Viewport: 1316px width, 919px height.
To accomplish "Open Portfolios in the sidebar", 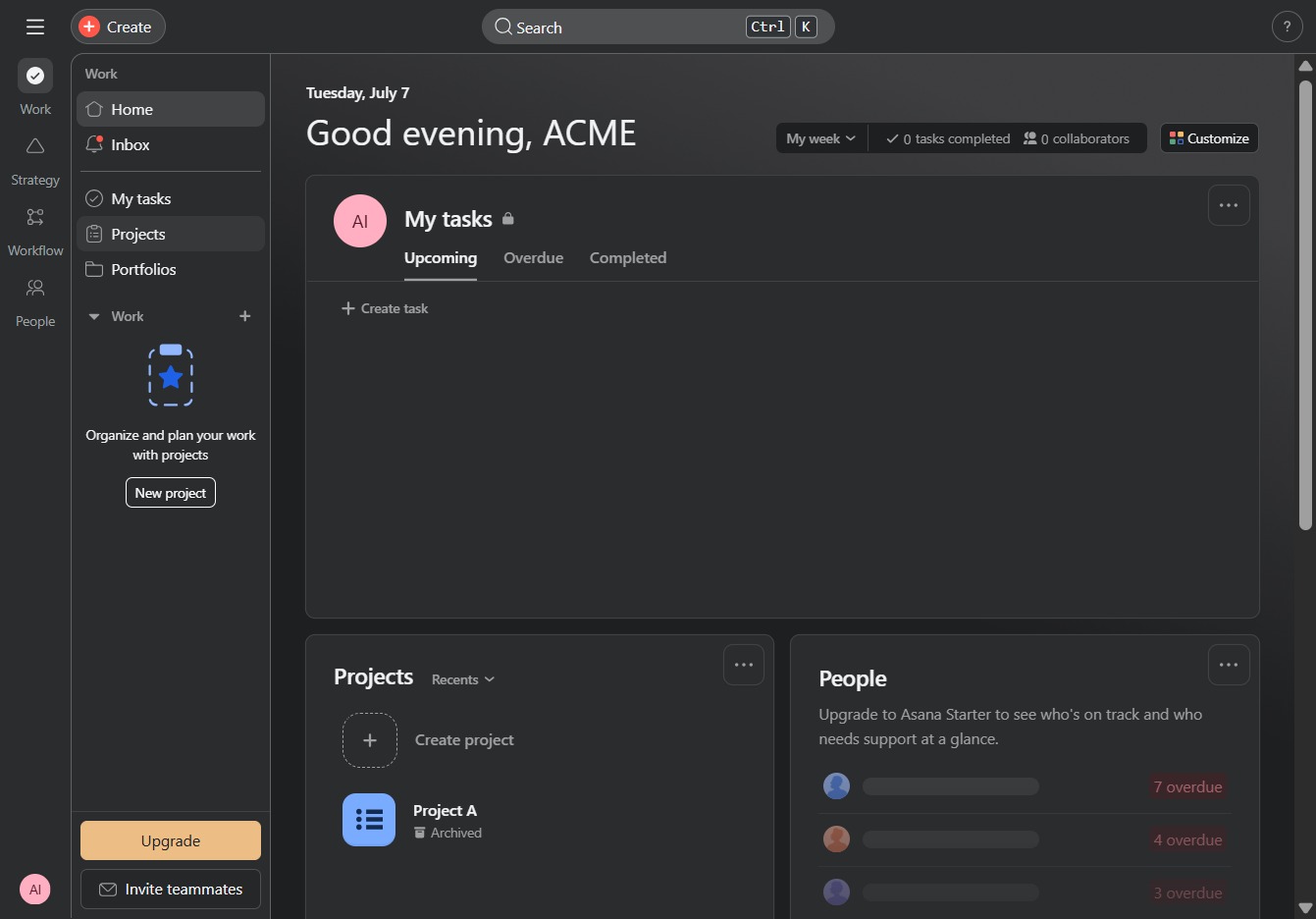I will (171, 269).
